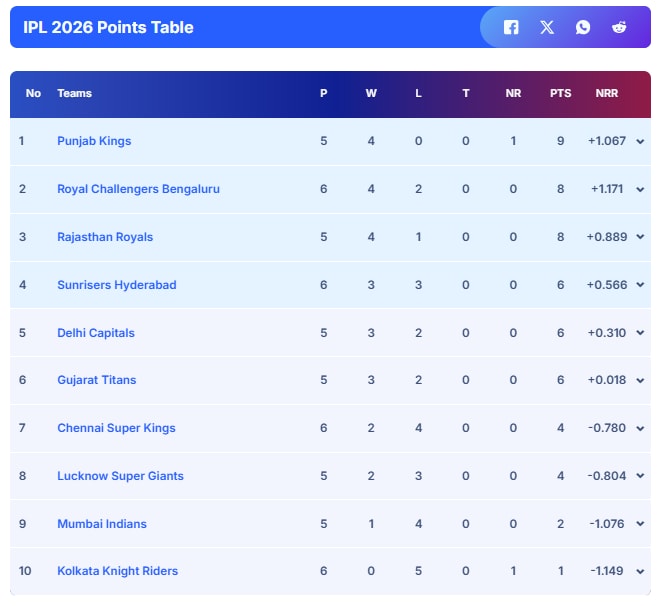Viewport: 661px width, 606px height.
Task: Expand Kolkata Knight Riders row chevron
Action: [640, 572]
